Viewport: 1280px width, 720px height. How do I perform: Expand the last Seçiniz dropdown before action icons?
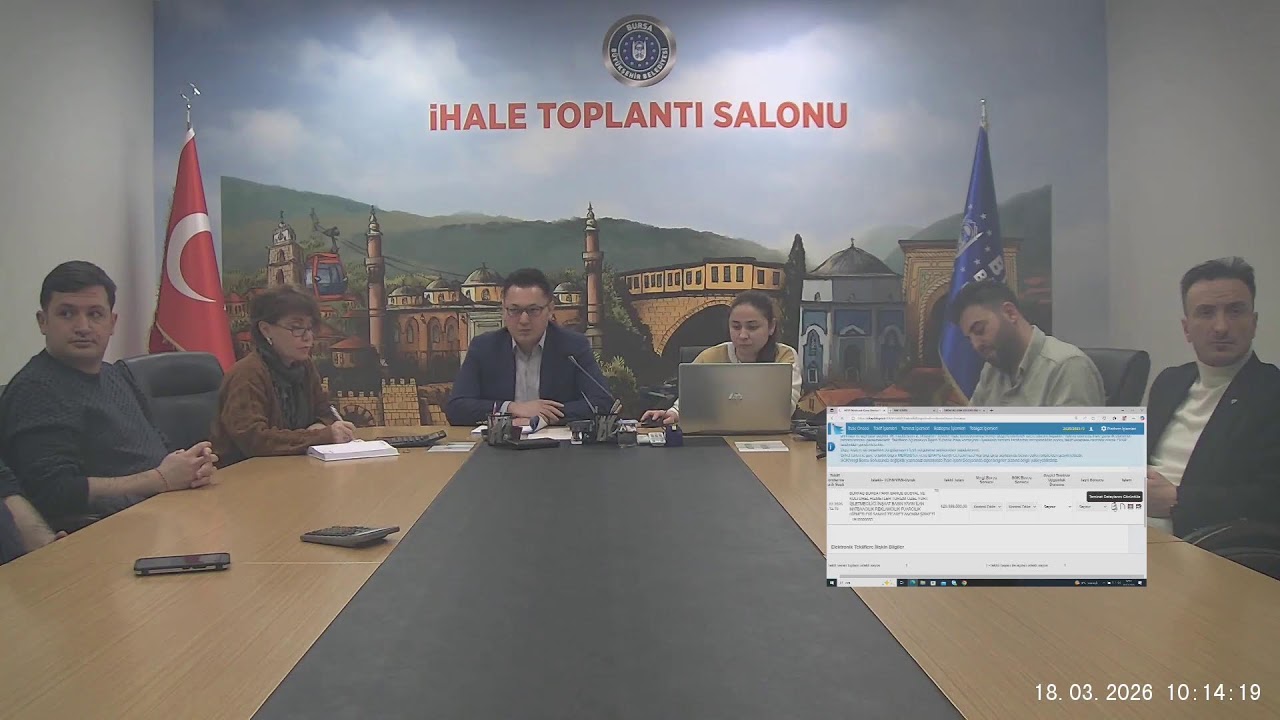pos(1092,507)
